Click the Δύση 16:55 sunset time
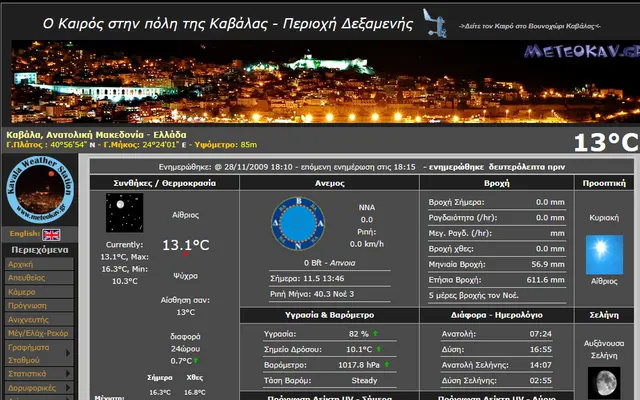Screen dimensions: 640x400 point(540,349)
